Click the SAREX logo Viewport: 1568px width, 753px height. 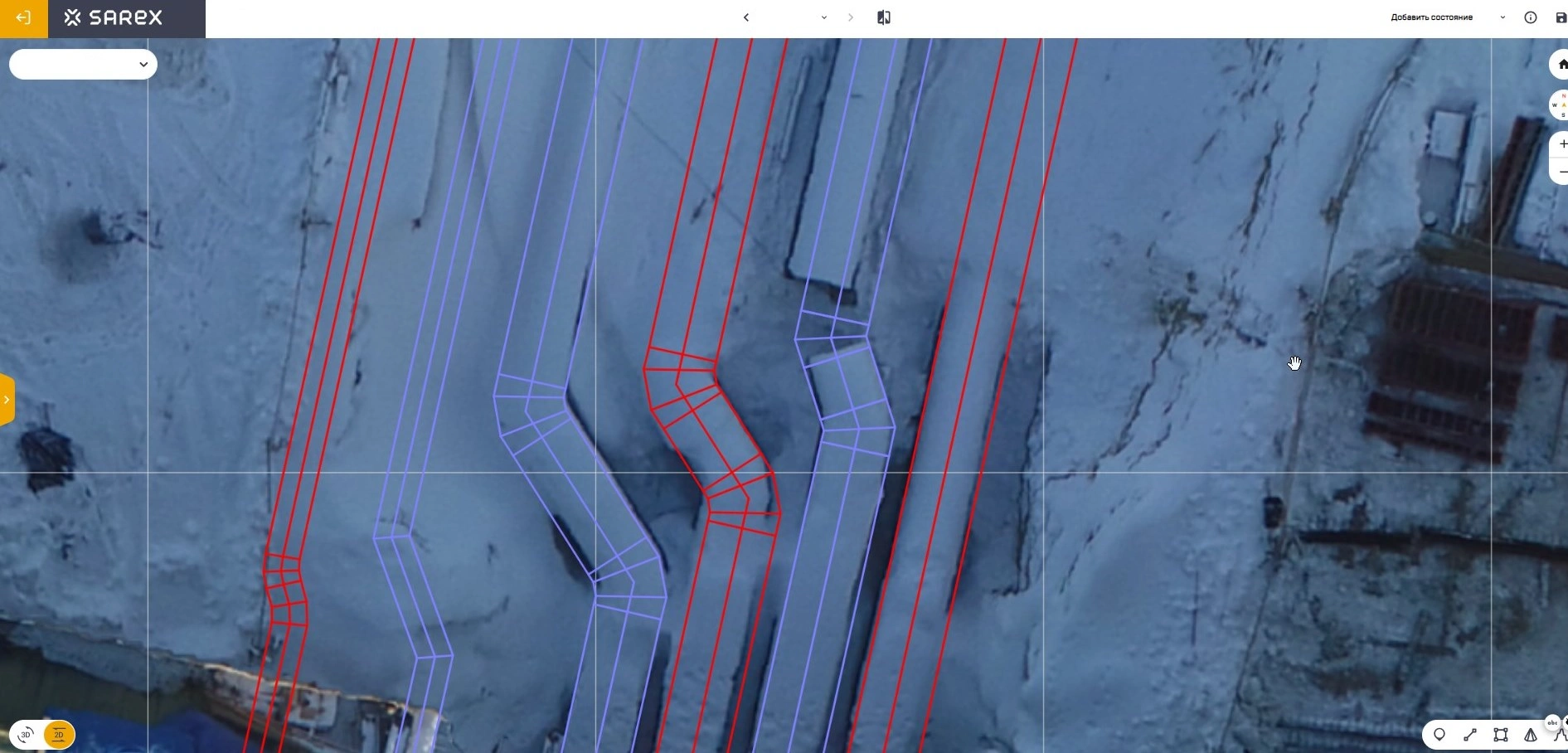point(114,18)
